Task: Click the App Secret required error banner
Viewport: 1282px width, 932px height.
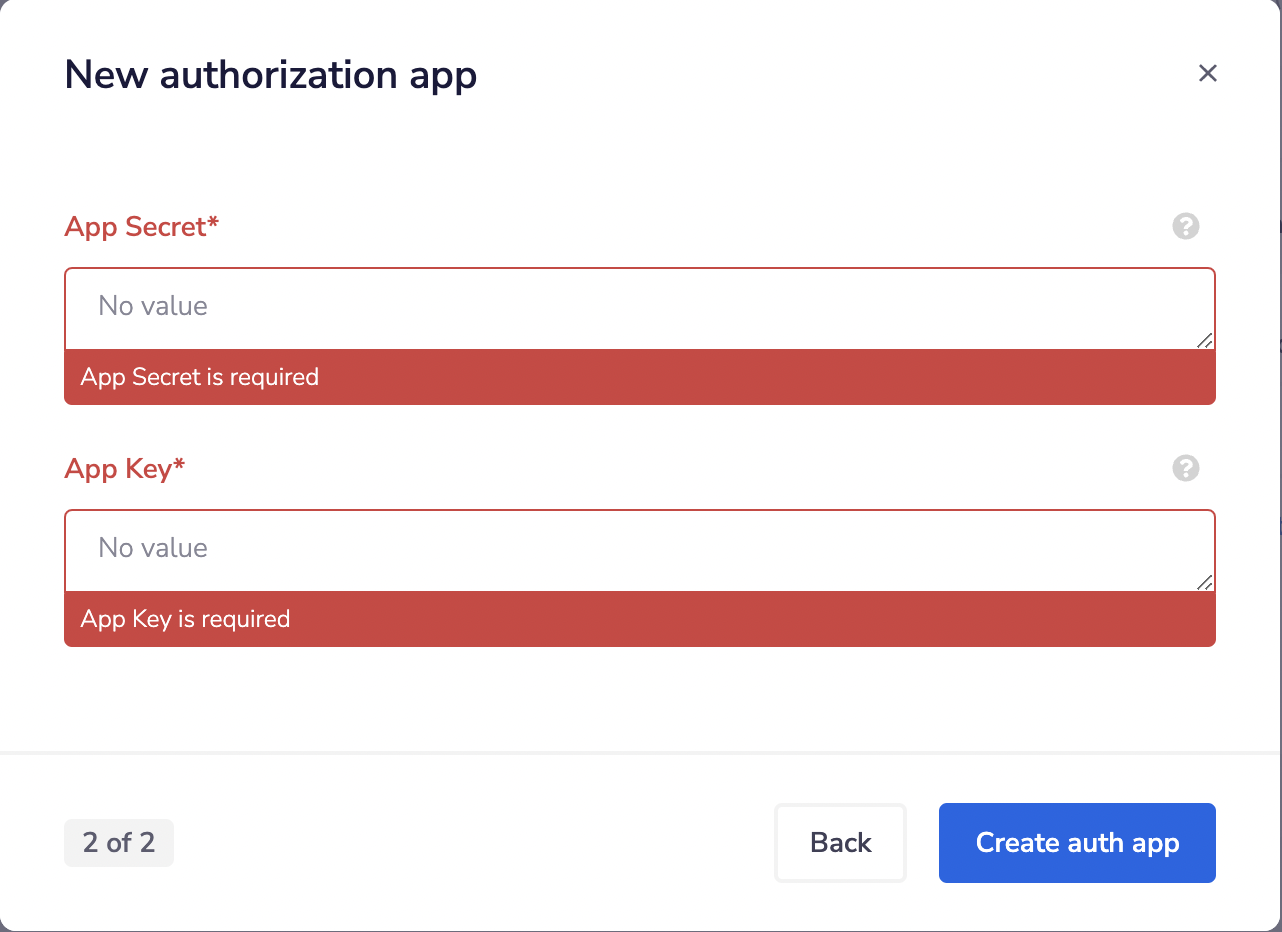Action: click(639, 377)
